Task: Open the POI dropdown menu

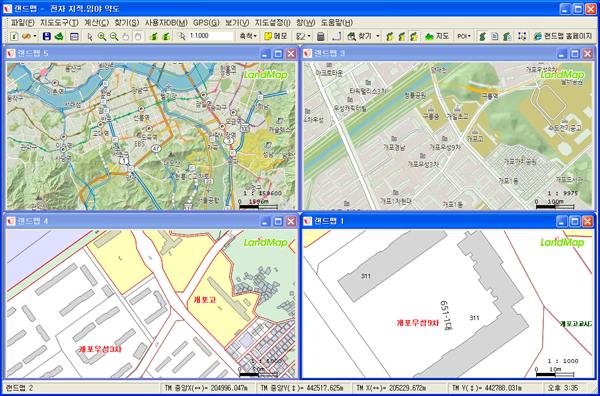Action: point(464,36)
